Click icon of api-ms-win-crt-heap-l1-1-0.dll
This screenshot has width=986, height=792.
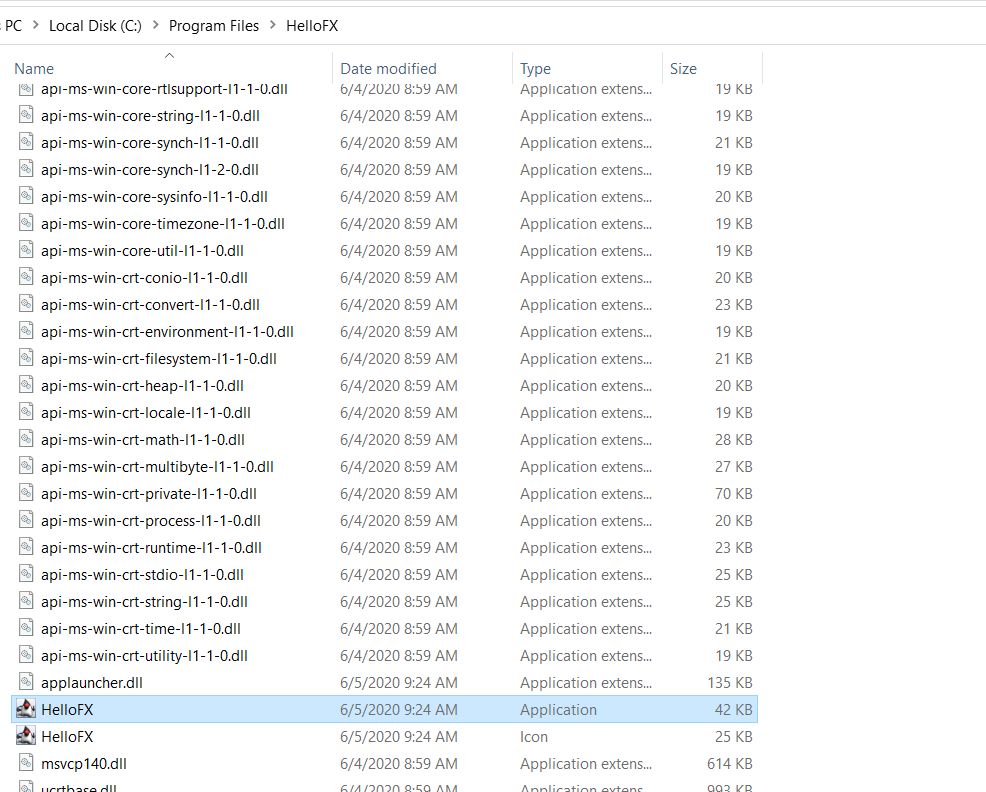(x=26, y=386)
